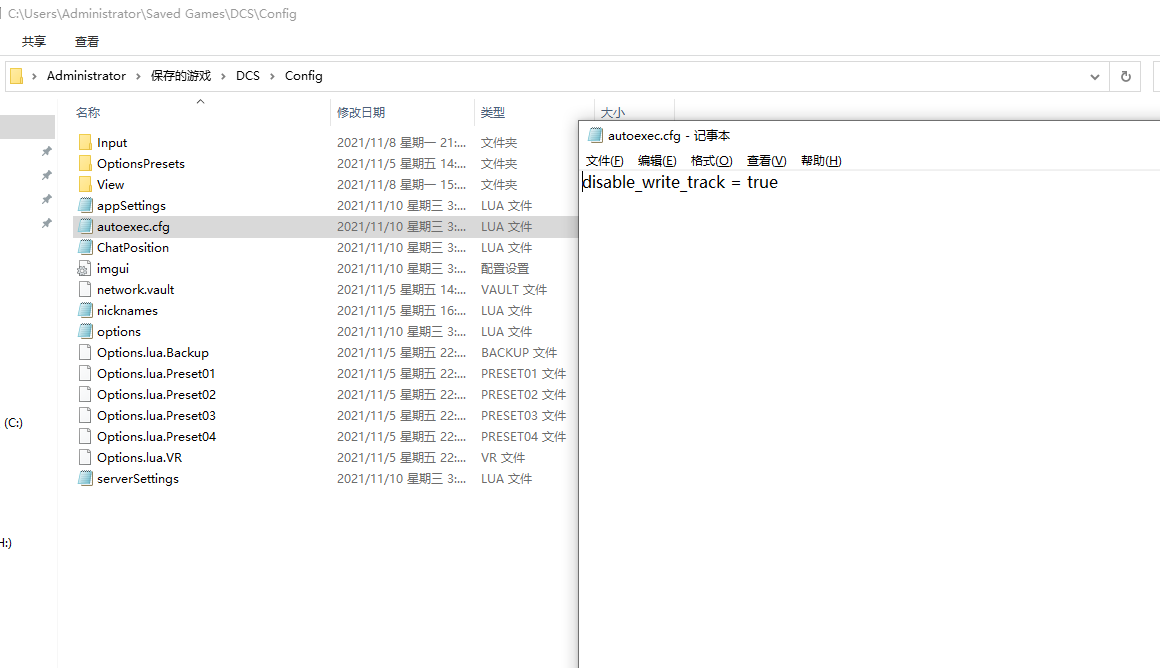Open the address bar history dropdown
Viewport: 1160px width, 668px height.
1094,76
